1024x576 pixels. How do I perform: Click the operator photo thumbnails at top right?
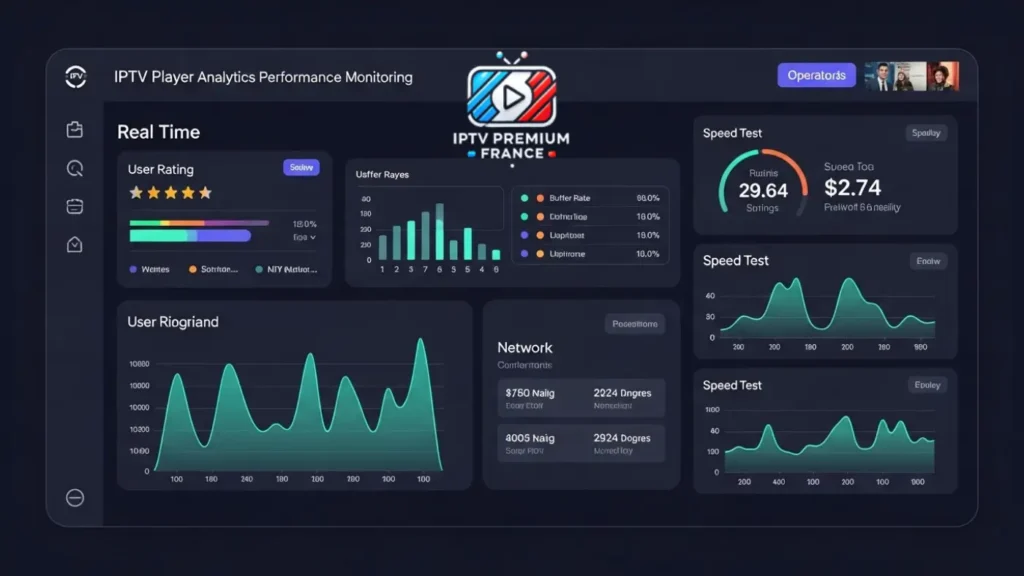911,76
